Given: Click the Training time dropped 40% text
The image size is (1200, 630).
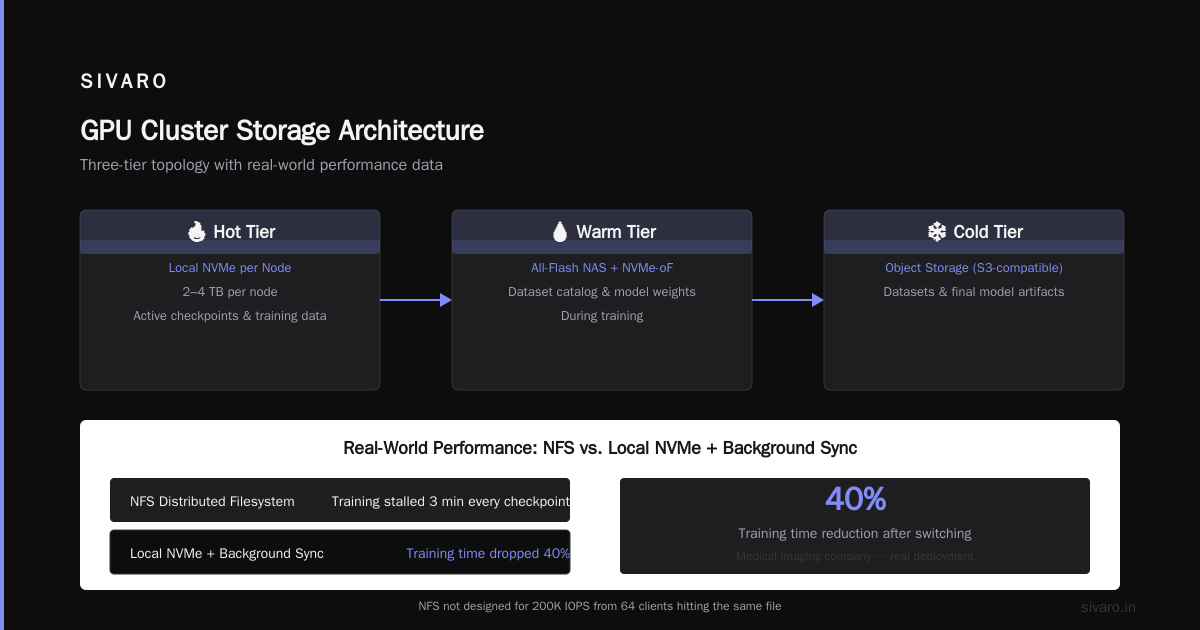Looking at the screenshot, I should 488,553.
